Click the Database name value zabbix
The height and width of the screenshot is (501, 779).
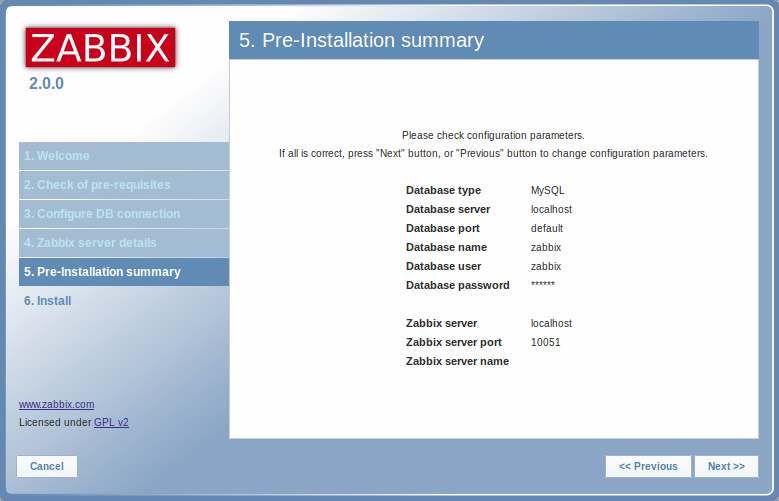tap(546, 247)
